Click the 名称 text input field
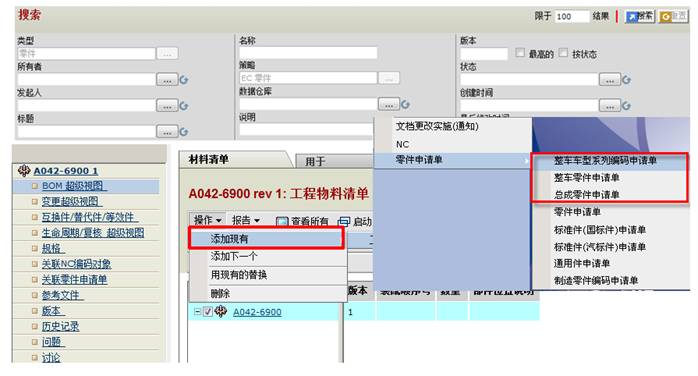The height and width of the screenshot is (376, 698). click(308, 53)
